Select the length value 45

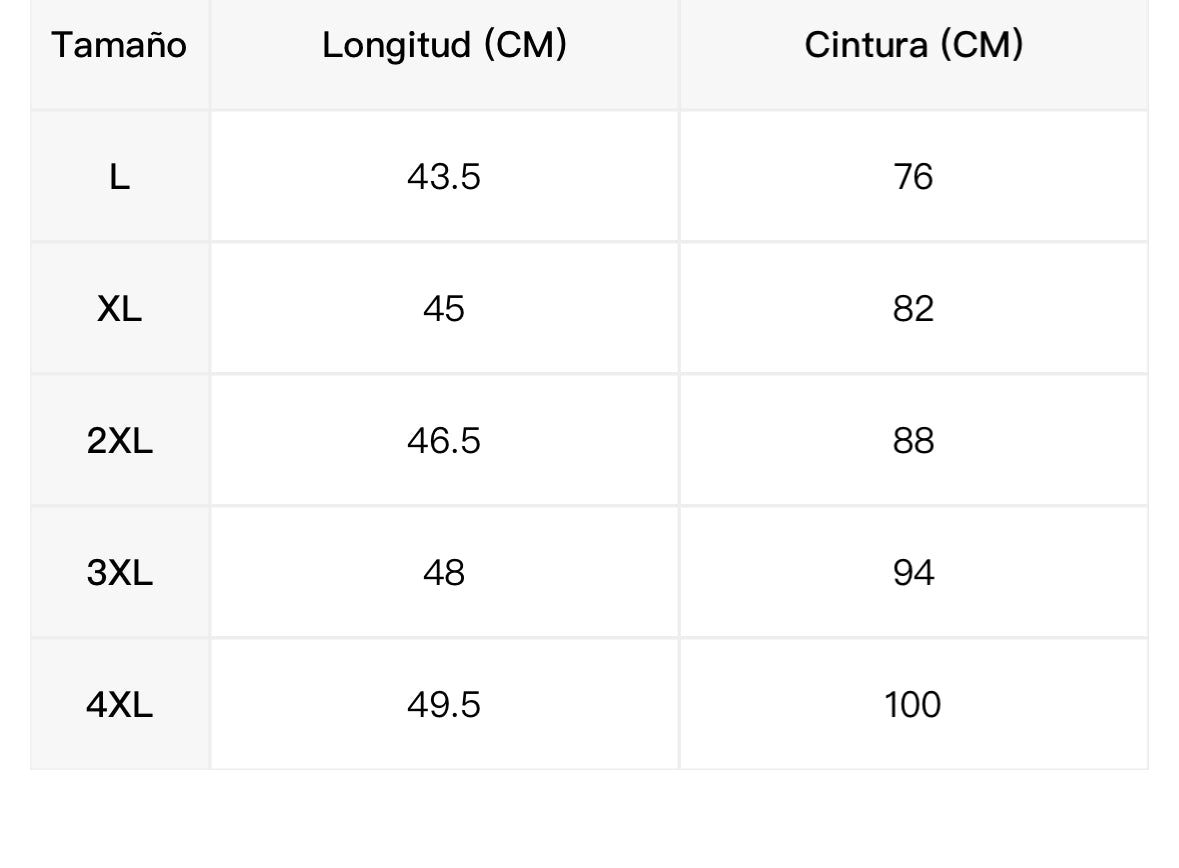point(444,309)
